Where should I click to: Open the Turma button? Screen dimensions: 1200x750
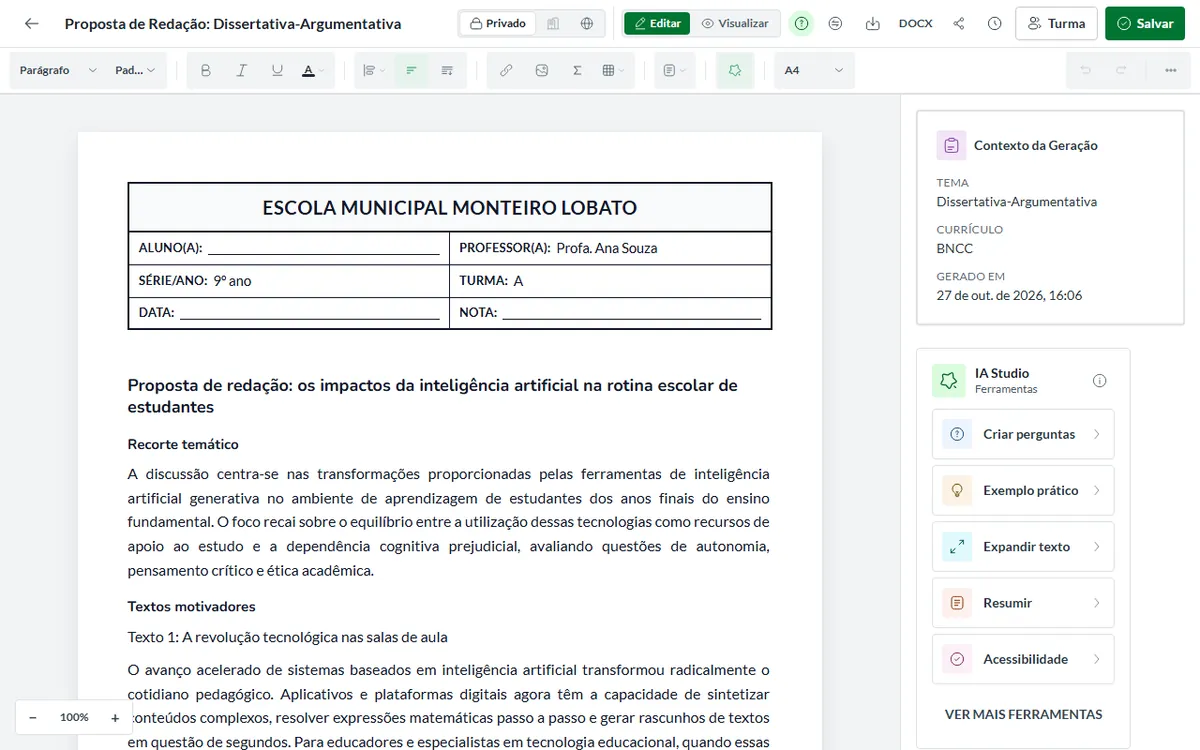tap(1056, 23)
